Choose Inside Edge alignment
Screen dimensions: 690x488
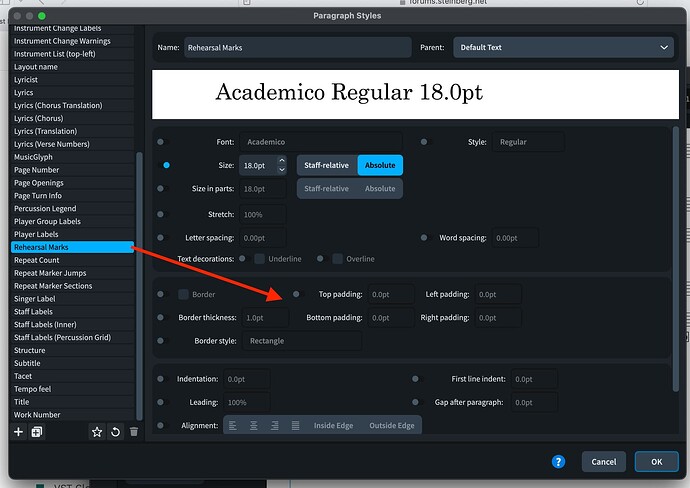click(333, 426)
